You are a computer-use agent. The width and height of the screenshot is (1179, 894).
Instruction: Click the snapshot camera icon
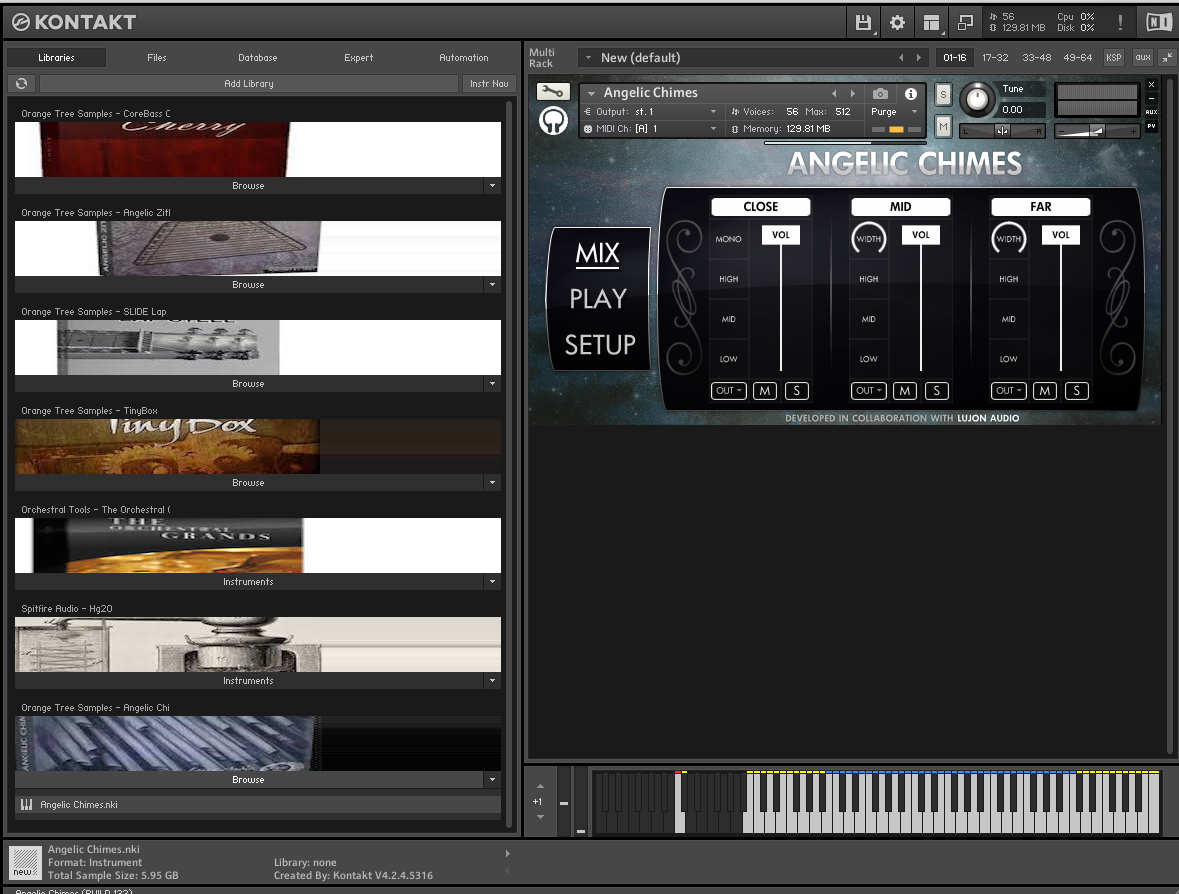coord(880,93)
